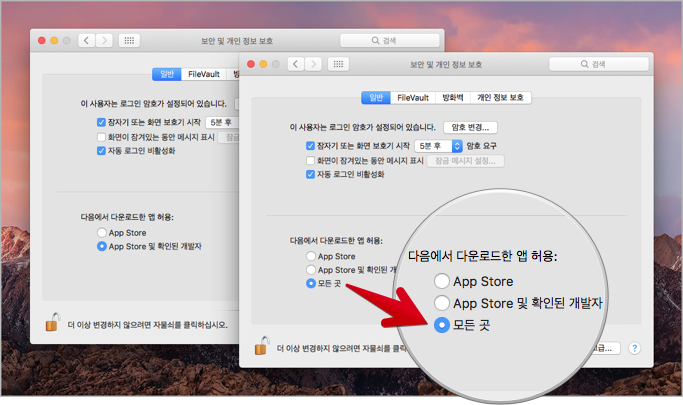The image size is (683, 405).
Task: Click the 암호 변경... button
Action: (x=470, y=127)
